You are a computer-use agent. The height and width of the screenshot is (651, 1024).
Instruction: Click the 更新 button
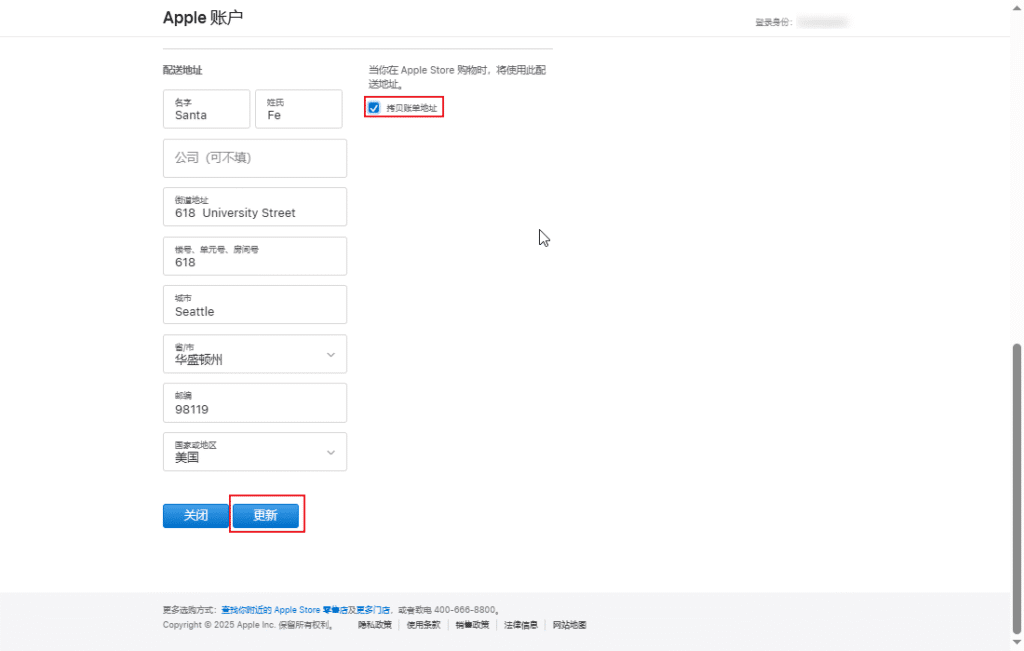[x=265, y=515]
